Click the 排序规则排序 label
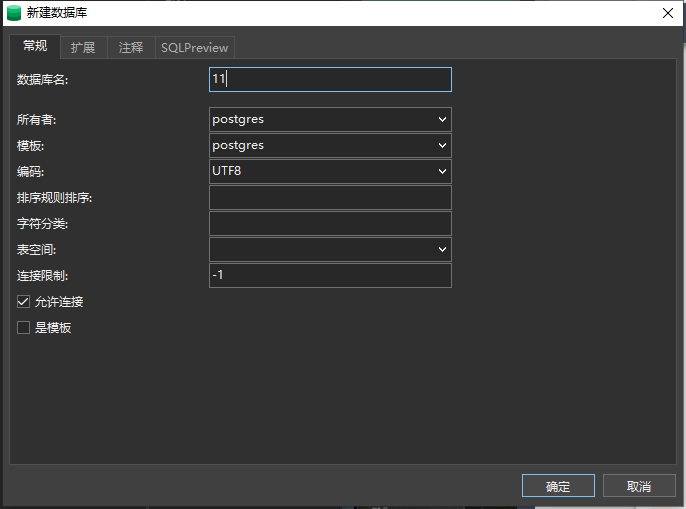 click(x=54, y=198)
